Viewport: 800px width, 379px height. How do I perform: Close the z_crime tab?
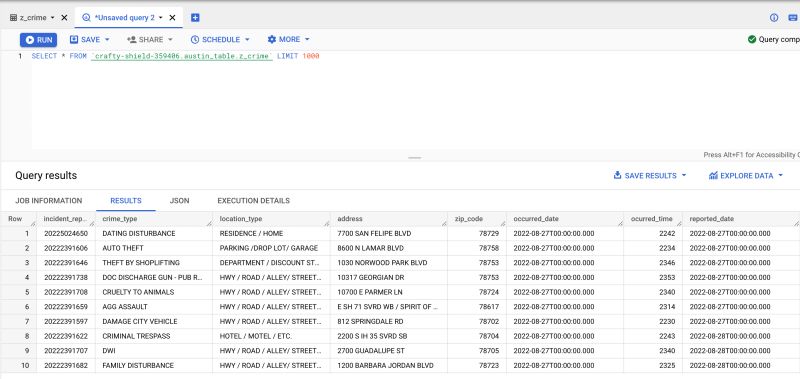tap(64, 17)
